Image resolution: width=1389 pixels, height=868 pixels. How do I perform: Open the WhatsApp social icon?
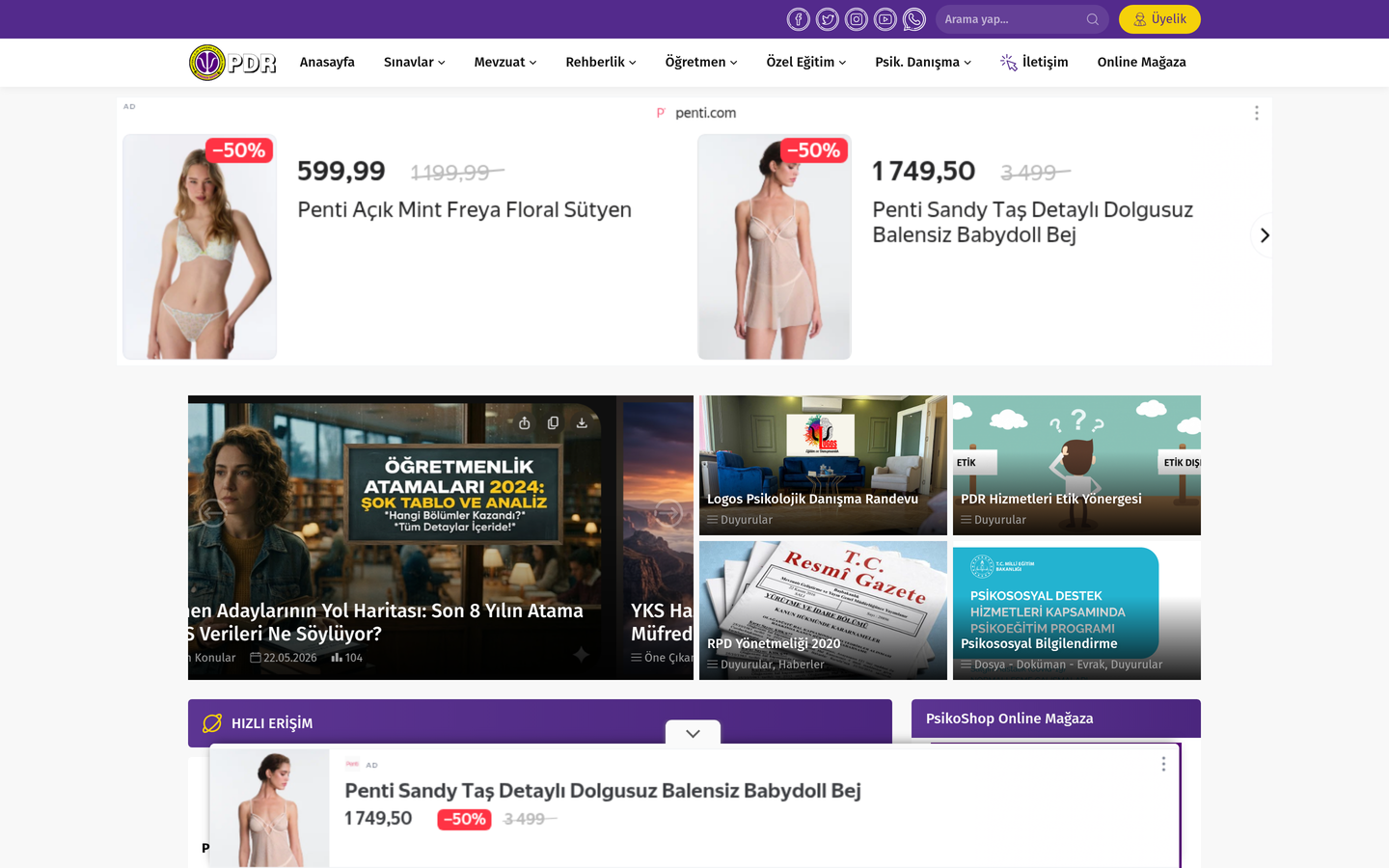tap(913, 19)
